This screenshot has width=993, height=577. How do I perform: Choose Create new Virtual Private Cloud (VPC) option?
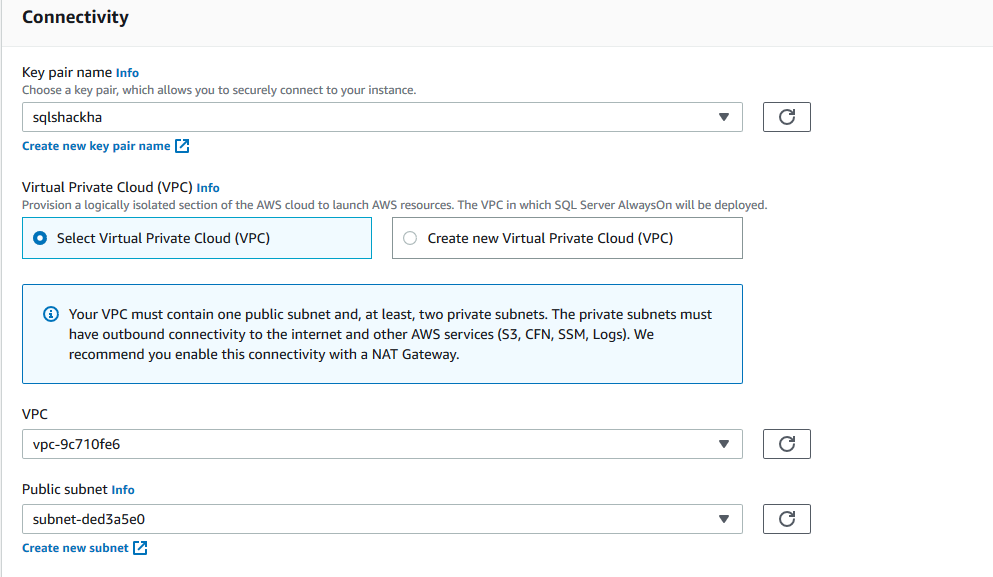(x=410, y=239)
